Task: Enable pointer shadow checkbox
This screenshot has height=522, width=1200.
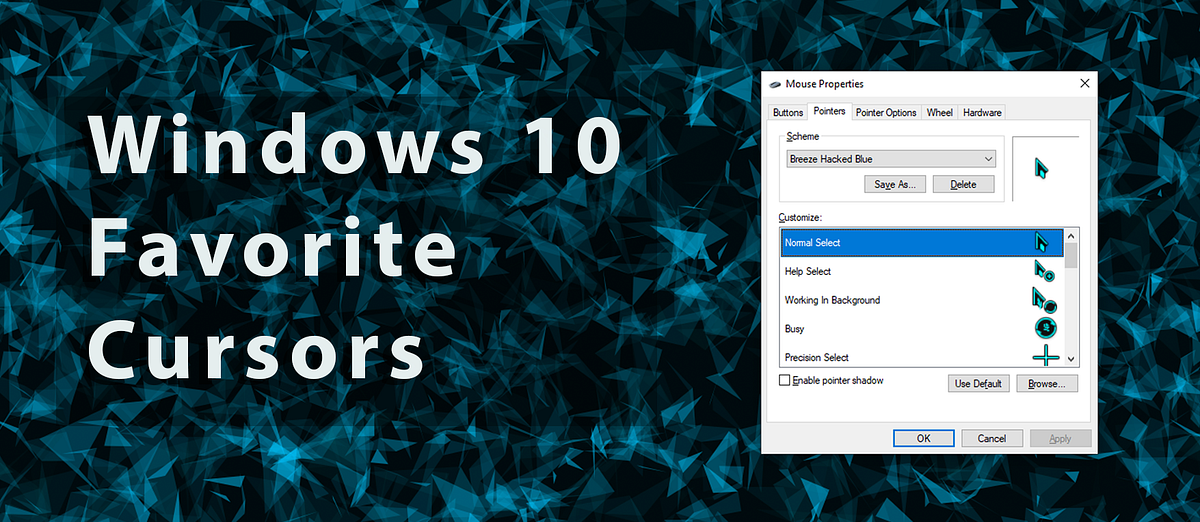Action: coord(785,381)
